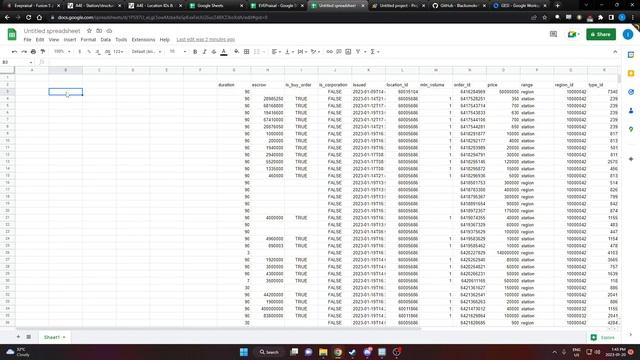Open the text wrapping dropdown
The height and width of the screenshot is (360, 640).
point(302,52)
